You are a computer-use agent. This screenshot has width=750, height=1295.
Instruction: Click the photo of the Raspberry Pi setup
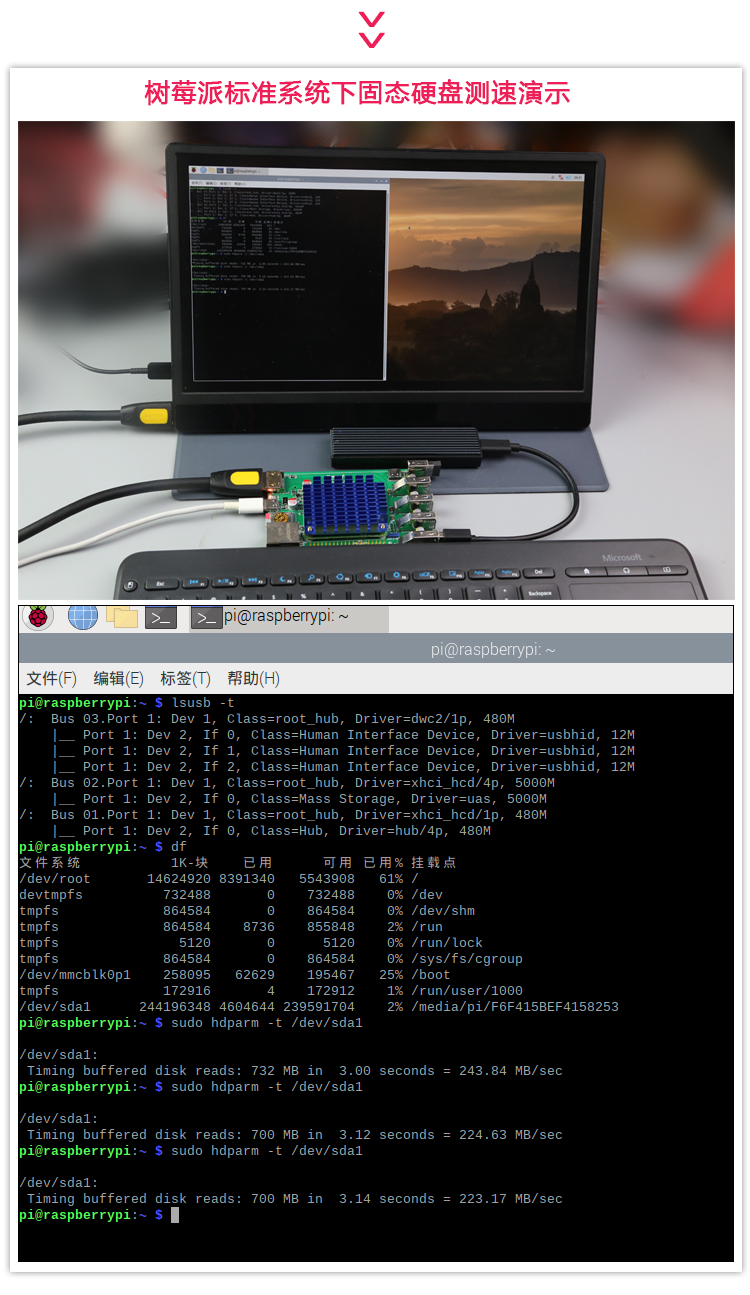click(x=376, y=360)
